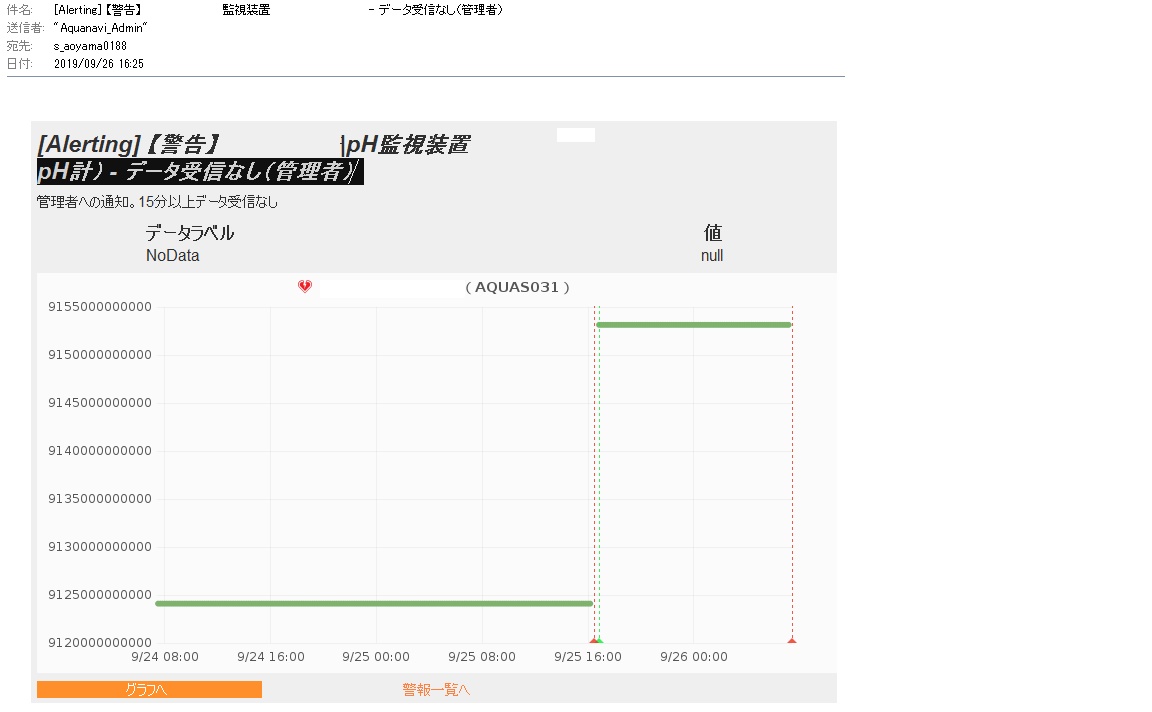The height and width of the screenshot is (712, 1152).
Task: Click the upper green data line
Action: click(x=694, y=325)
